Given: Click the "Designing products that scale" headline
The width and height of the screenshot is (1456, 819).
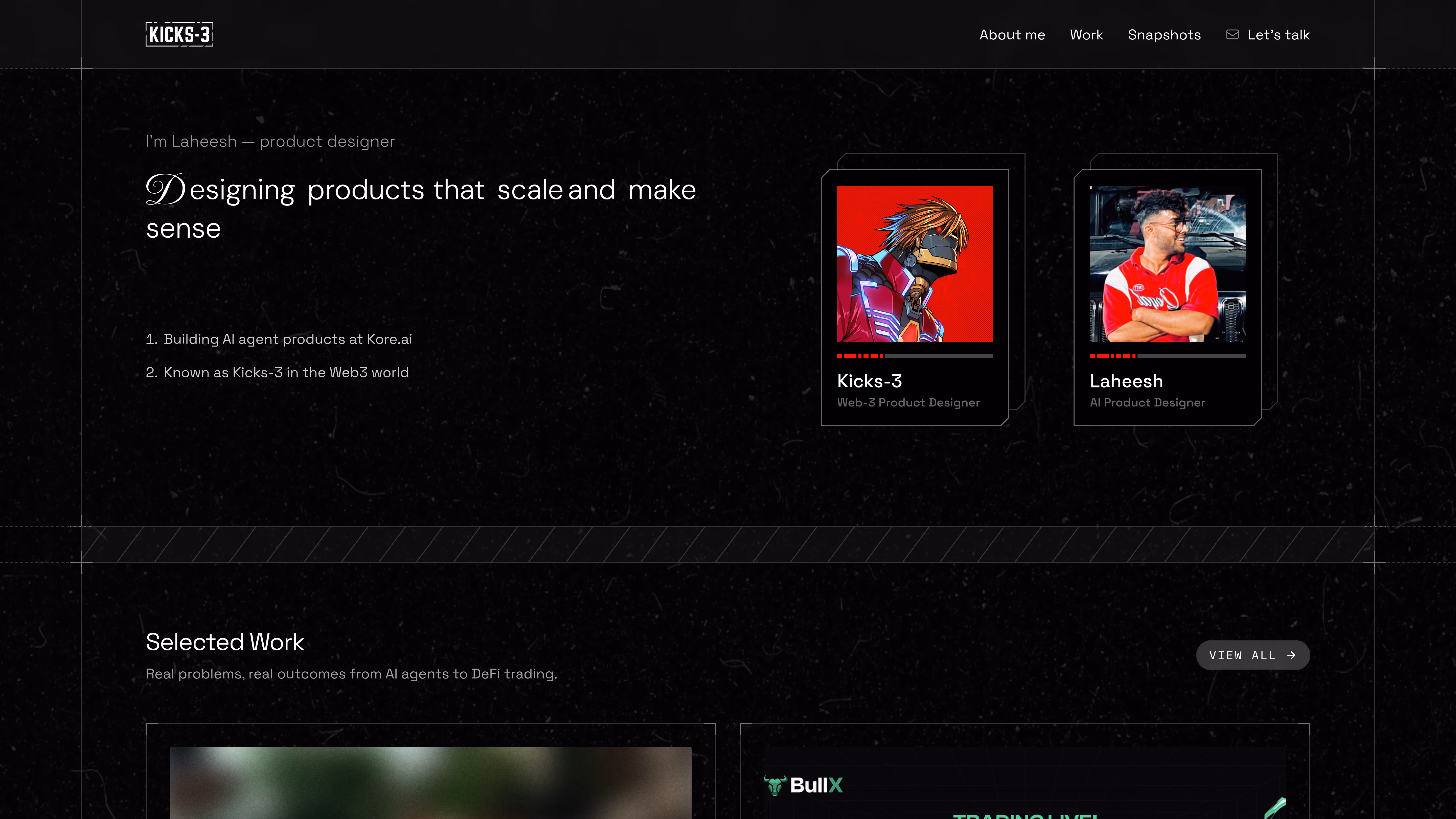Looking at the screenshot, I should click(421, 208).
